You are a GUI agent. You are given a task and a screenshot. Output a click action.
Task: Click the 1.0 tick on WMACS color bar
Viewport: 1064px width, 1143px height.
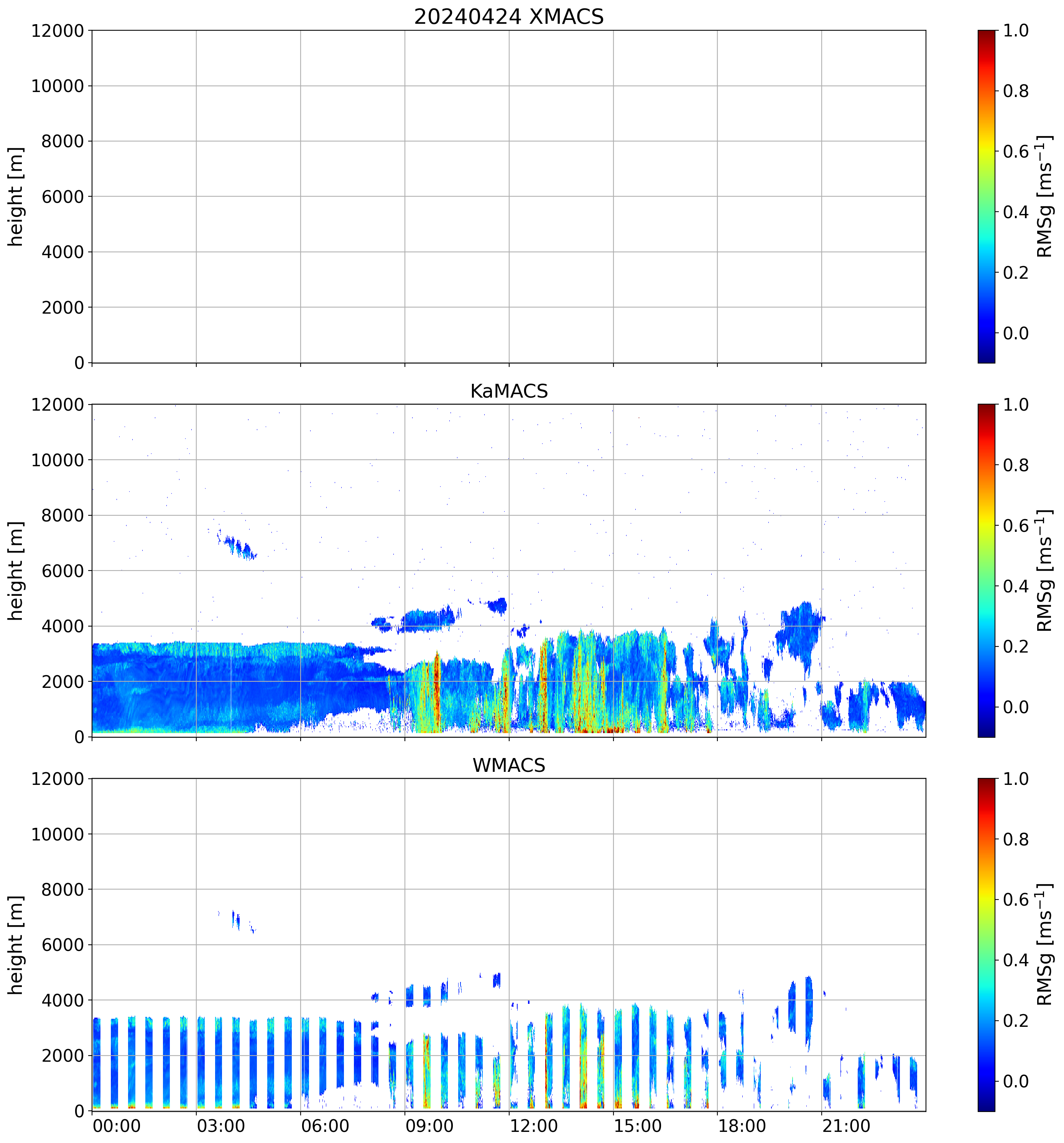coord(1016,779)
